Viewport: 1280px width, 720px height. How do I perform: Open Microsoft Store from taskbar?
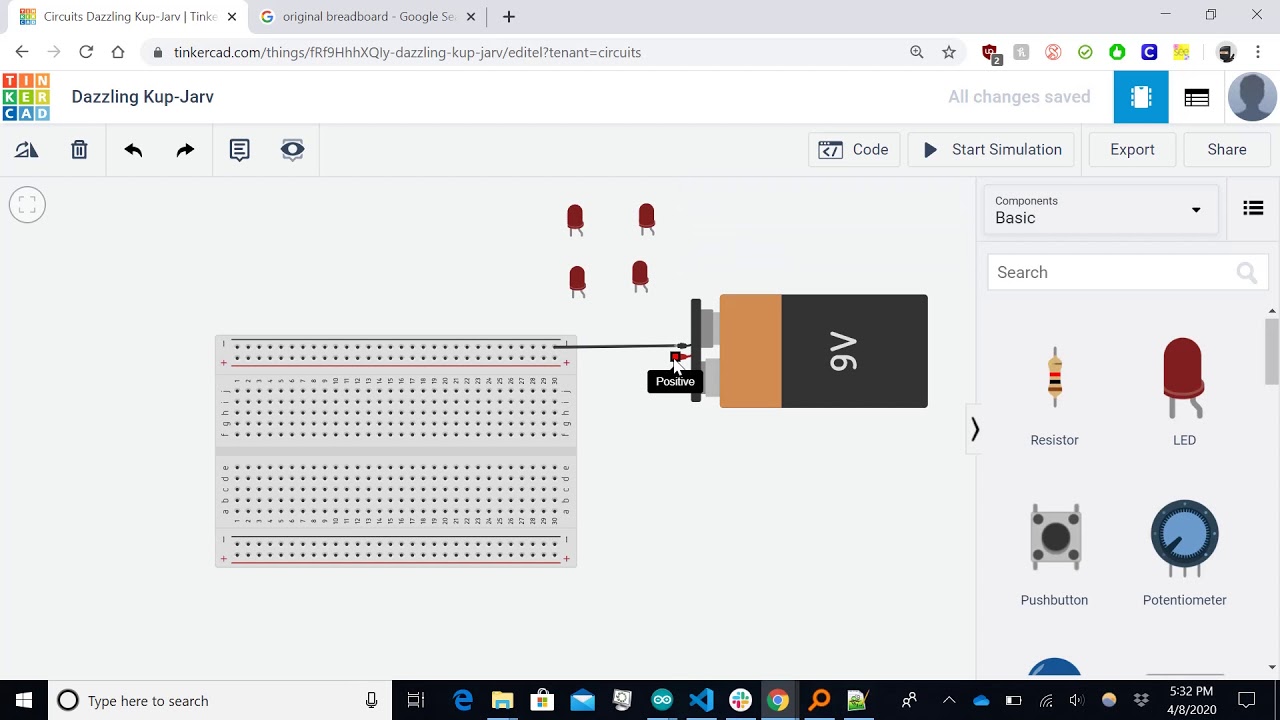coord(542,700)
